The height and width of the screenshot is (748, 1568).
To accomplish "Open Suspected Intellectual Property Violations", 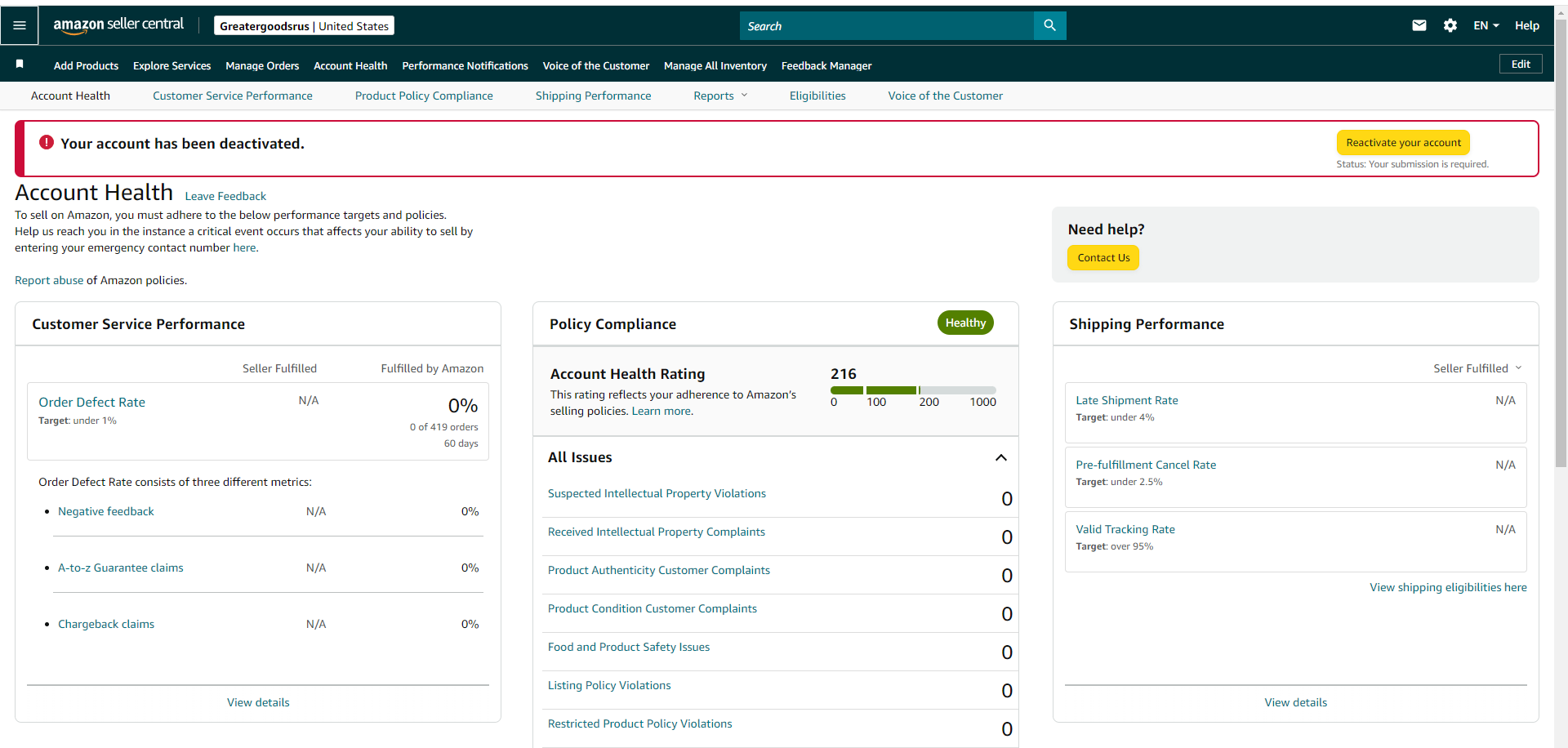I will (657, 493).
